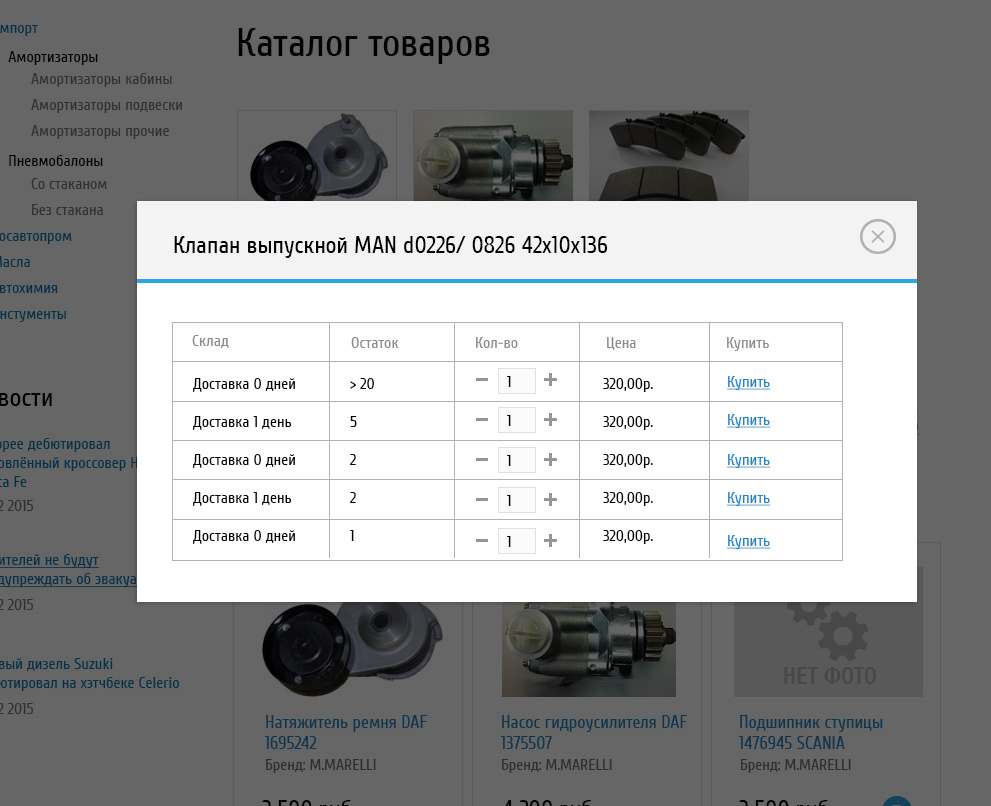Select the Со стаканом subcategory

pos(69,184)
